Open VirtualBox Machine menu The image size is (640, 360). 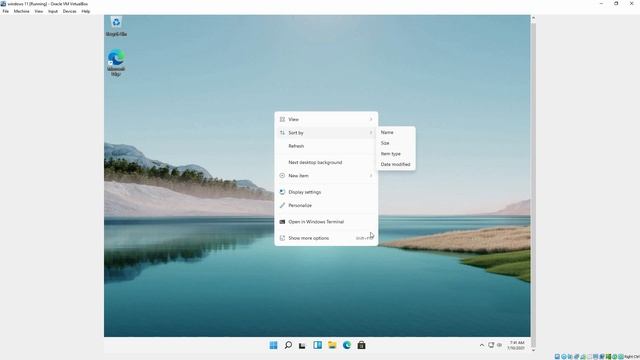[x=22, y=11]
